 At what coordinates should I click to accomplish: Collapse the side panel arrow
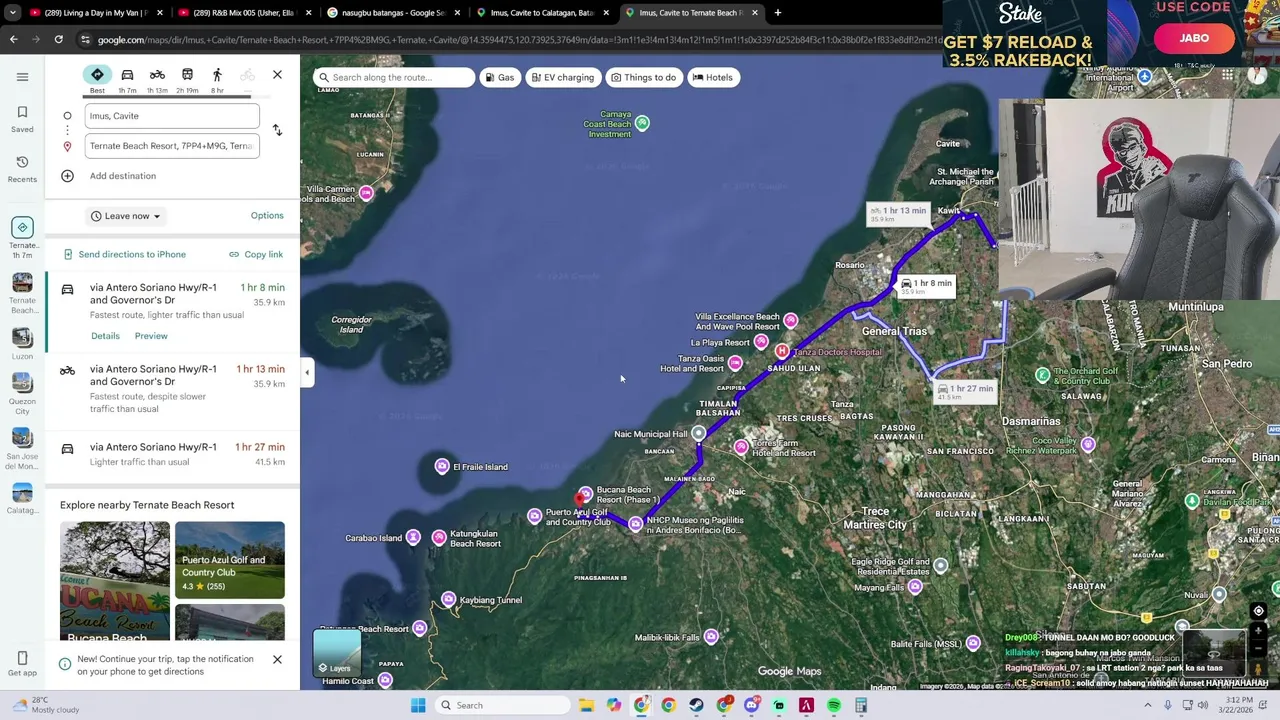[x=307, y=373]
